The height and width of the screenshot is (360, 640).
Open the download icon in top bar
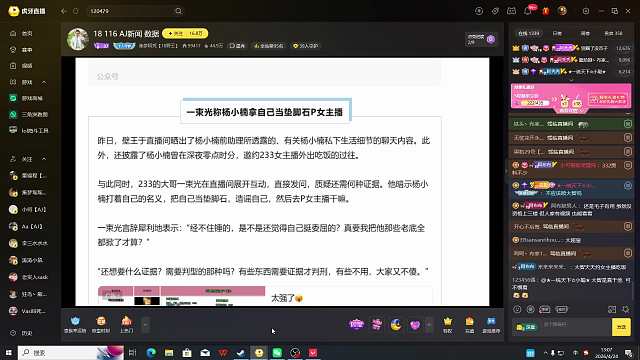[479, 11]
